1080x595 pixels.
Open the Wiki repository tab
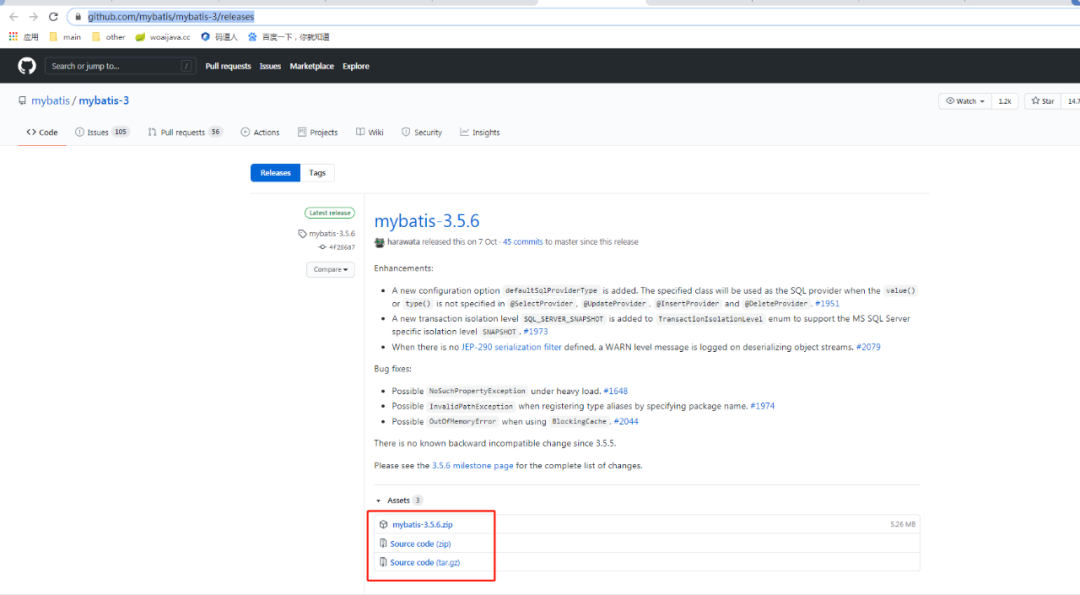click(370, 132)
